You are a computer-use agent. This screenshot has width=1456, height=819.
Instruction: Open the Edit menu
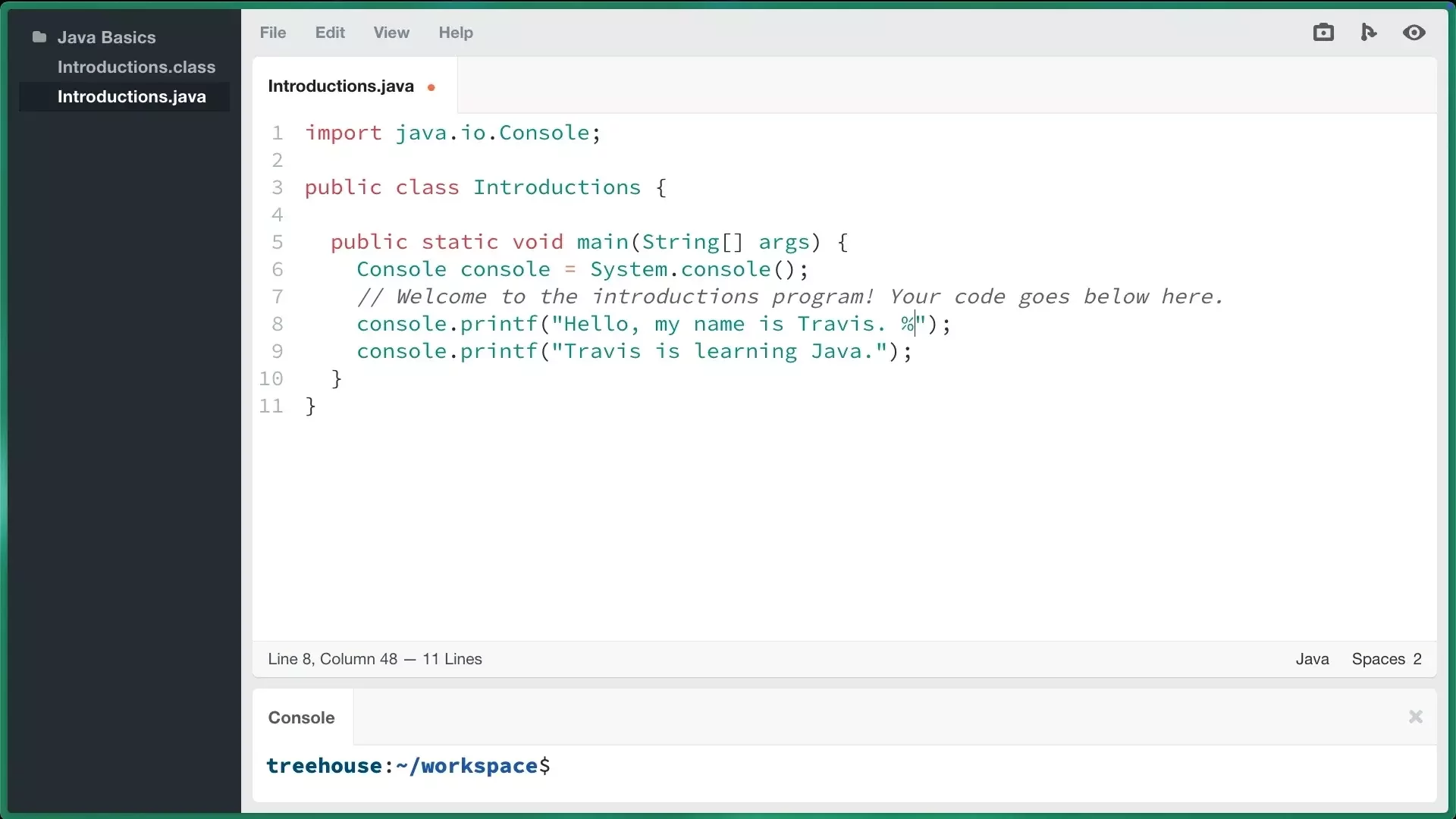click(x=330, y=33)
